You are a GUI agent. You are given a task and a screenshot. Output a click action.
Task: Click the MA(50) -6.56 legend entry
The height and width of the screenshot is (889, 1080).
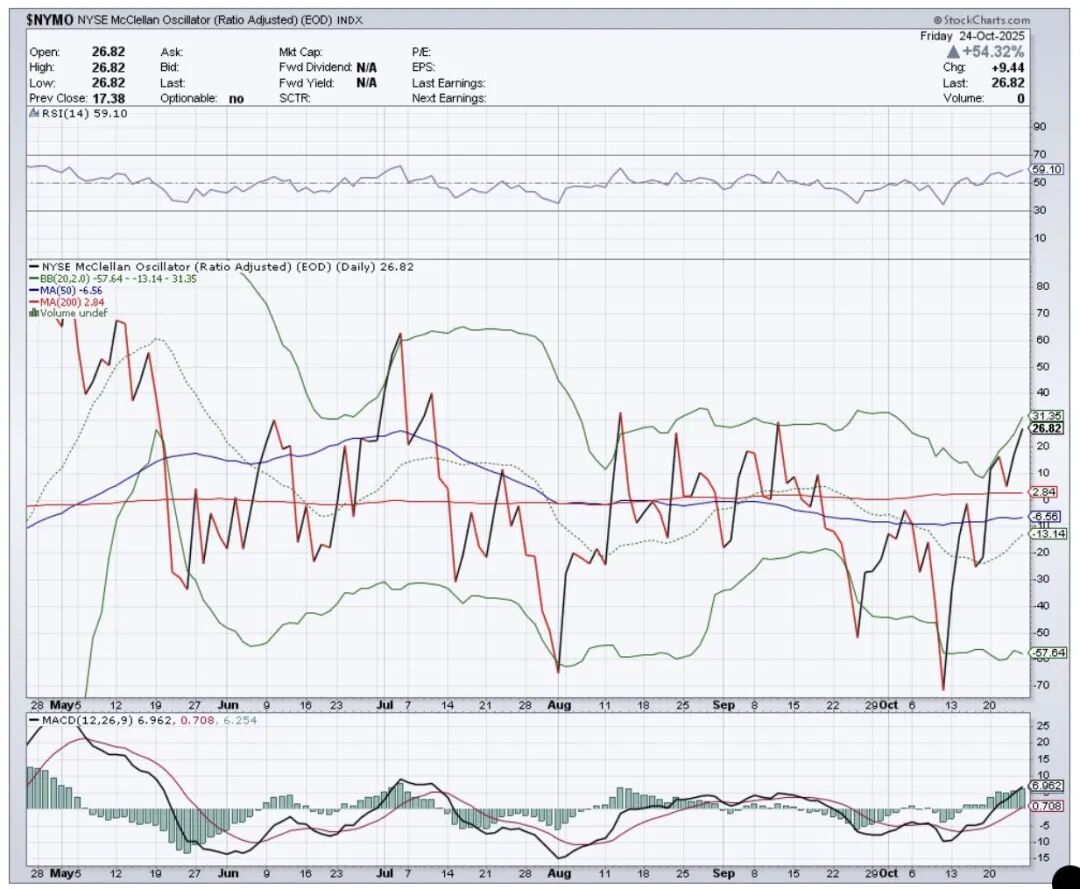(x=65, y=291)
